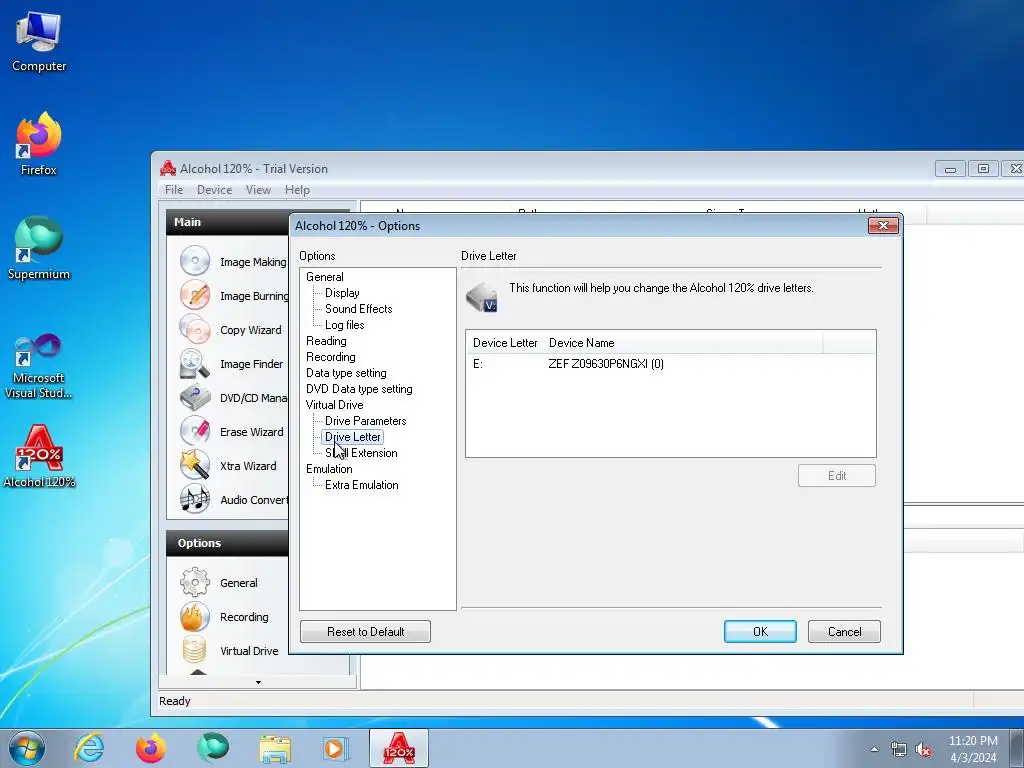Open DVD/CD Manager drive icon
The image size is (1024, 768).
(195, 398)
